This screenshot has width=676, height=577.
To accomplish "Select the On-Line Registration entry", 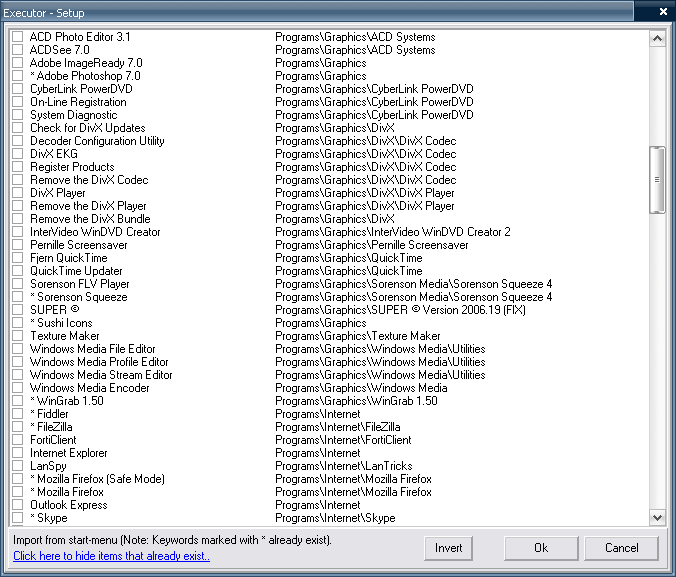I will pyautogui.click(x=78, y=102).
